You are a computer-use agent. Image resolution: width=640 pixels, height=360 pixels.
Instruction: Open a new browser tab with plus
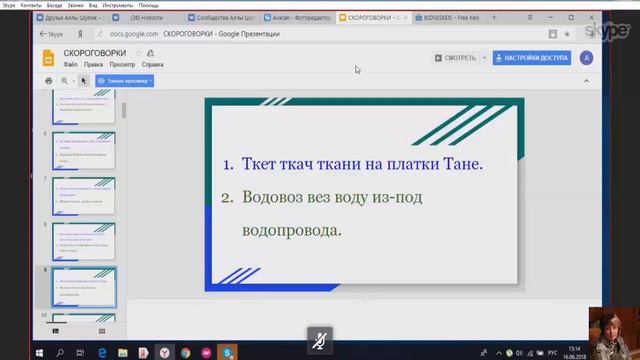coord(494,18)
